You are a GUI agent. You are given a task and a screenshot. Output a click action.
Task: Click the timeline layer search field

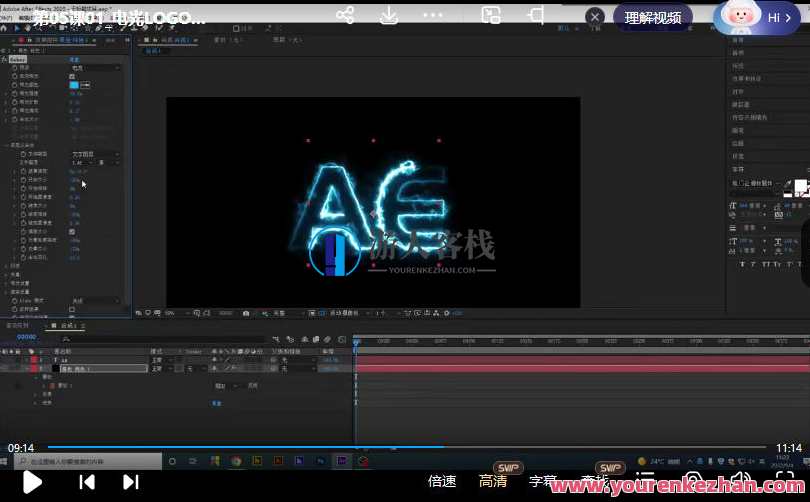pyautogui.click(x=163, y=339)
